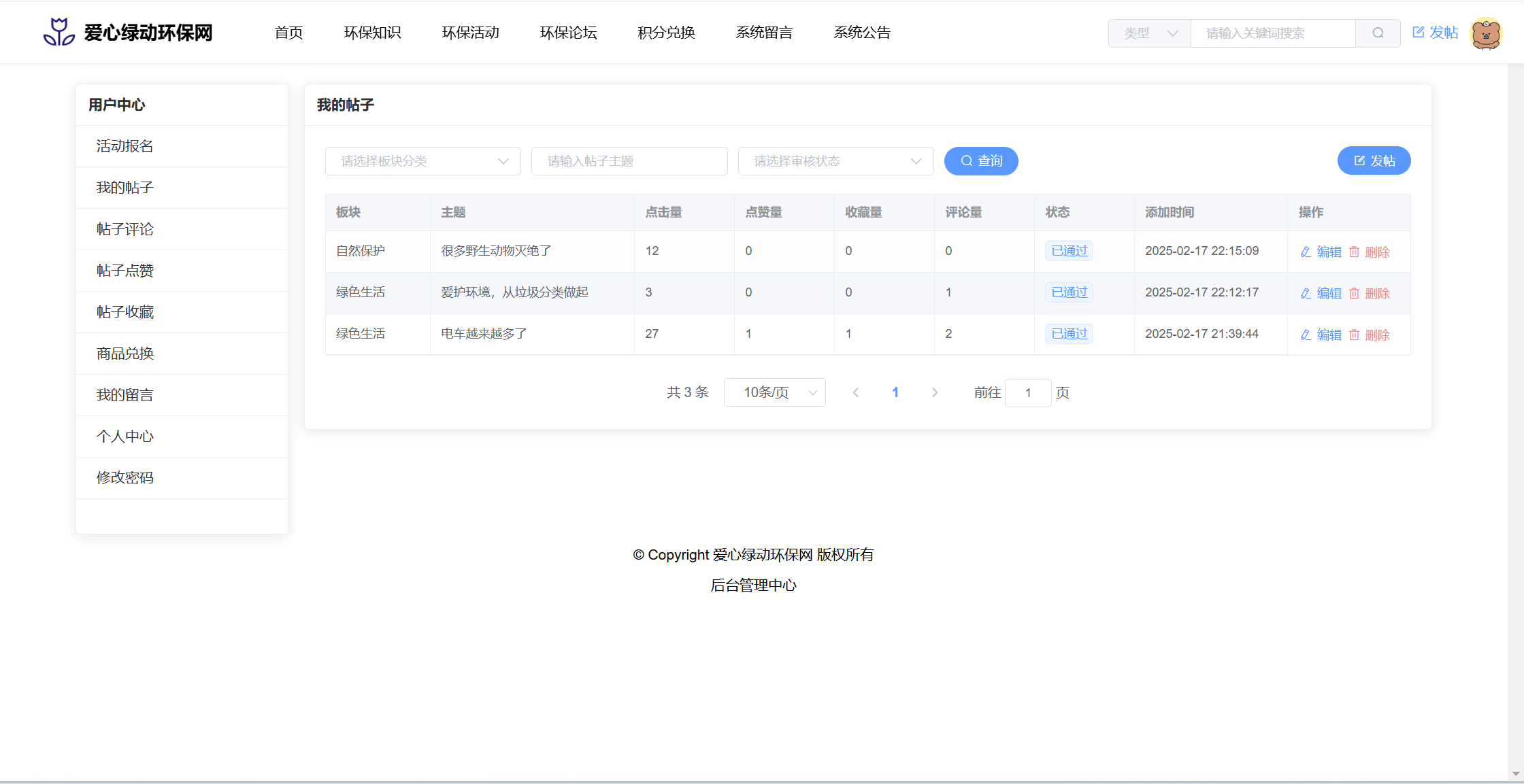Delete the 很多野生动物灭绝了 post
Image resolution: width=1524 pixels, height=784 pixels.
point(1370,252)
